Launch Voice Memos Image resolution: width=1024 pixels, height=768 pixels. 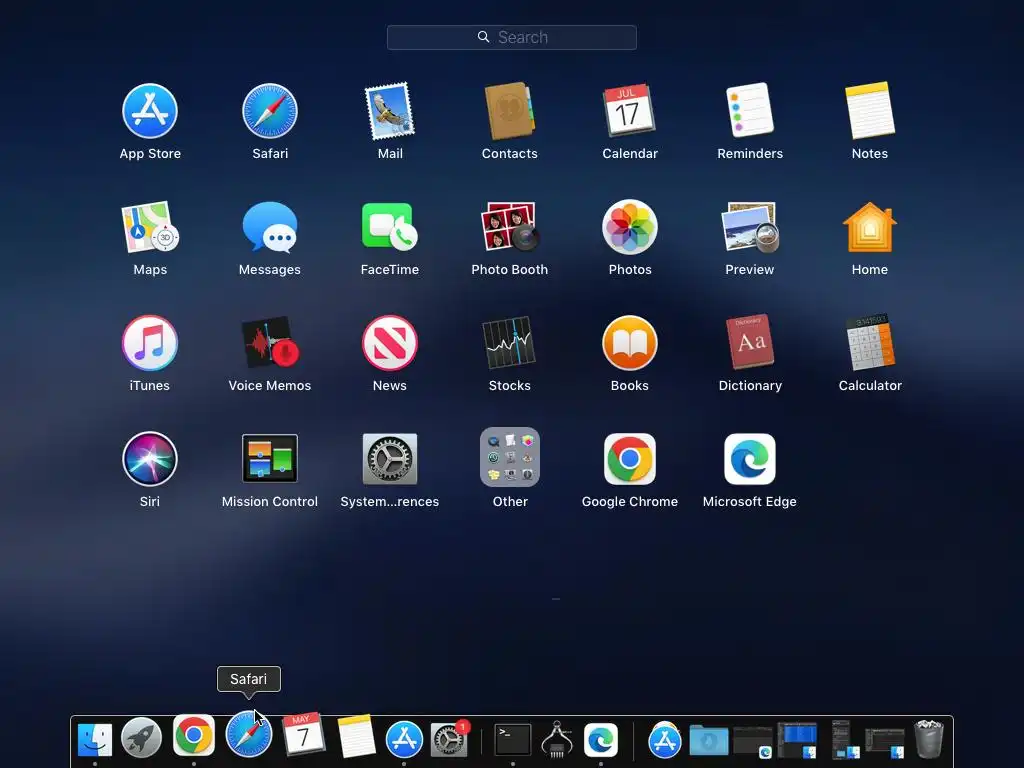[270, 343]
